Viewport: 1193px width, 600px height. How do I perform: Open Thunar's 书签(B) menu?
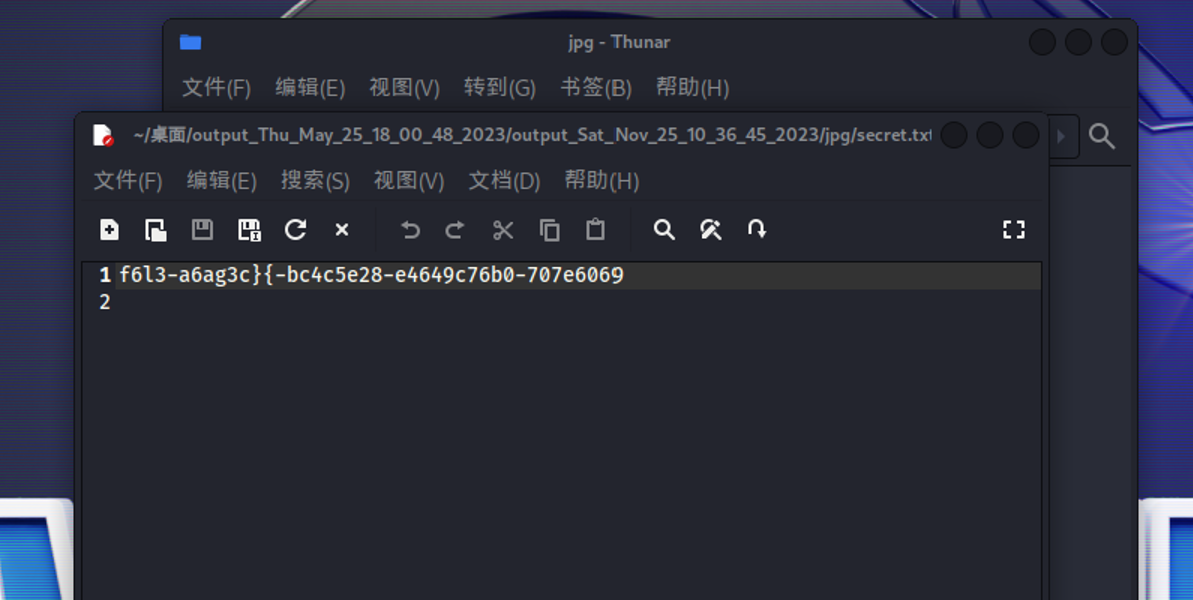pyautogui.click(x=596, y=87)
